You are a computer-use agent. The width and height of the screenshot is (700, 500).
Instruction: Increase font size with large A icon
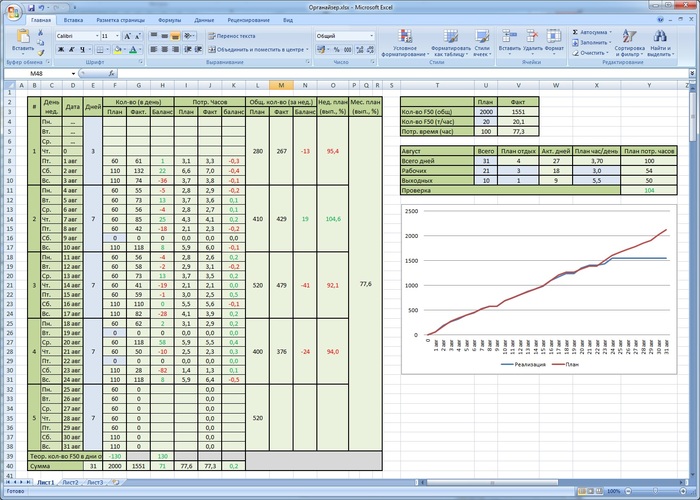pyautogui.click(x=127, y=36)
